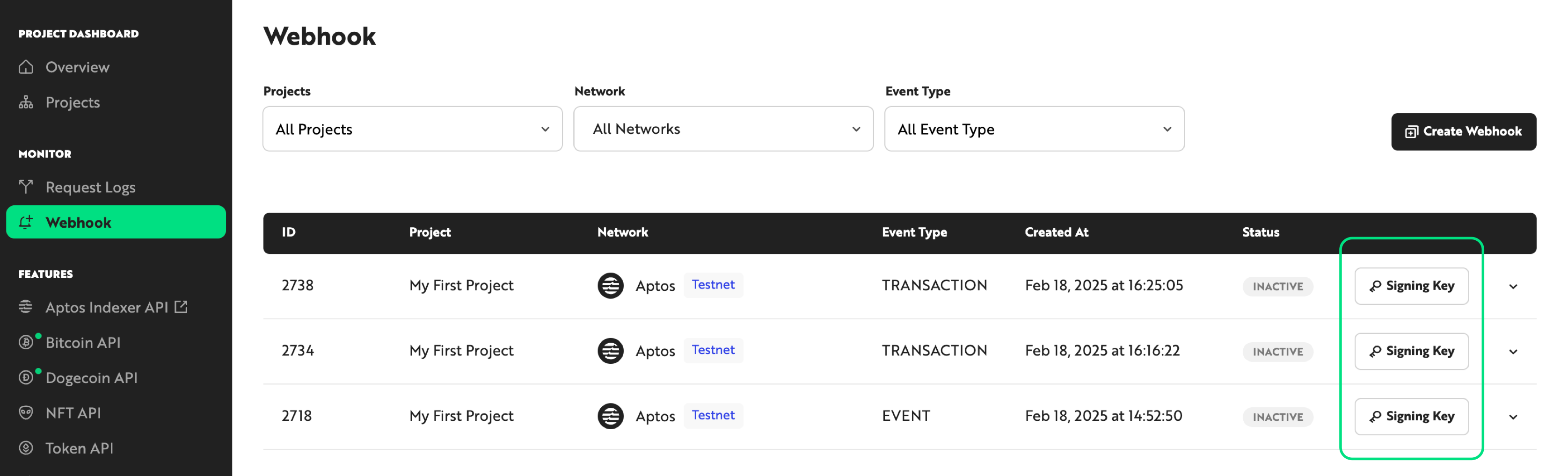Click the Dogecoin API coin icon
This screenshot has height=476, width=1568.
(26, 377)
